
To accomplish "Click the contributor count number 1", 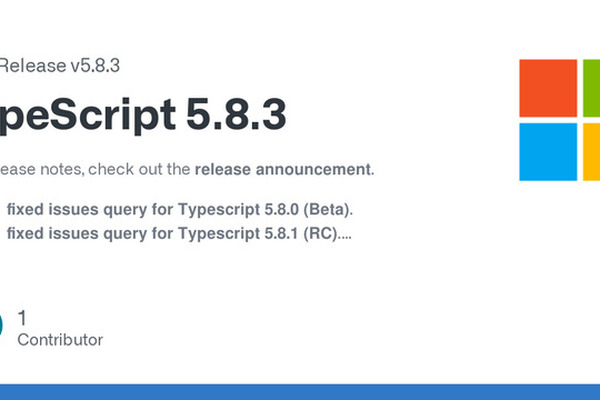I will tap(23, 318).
